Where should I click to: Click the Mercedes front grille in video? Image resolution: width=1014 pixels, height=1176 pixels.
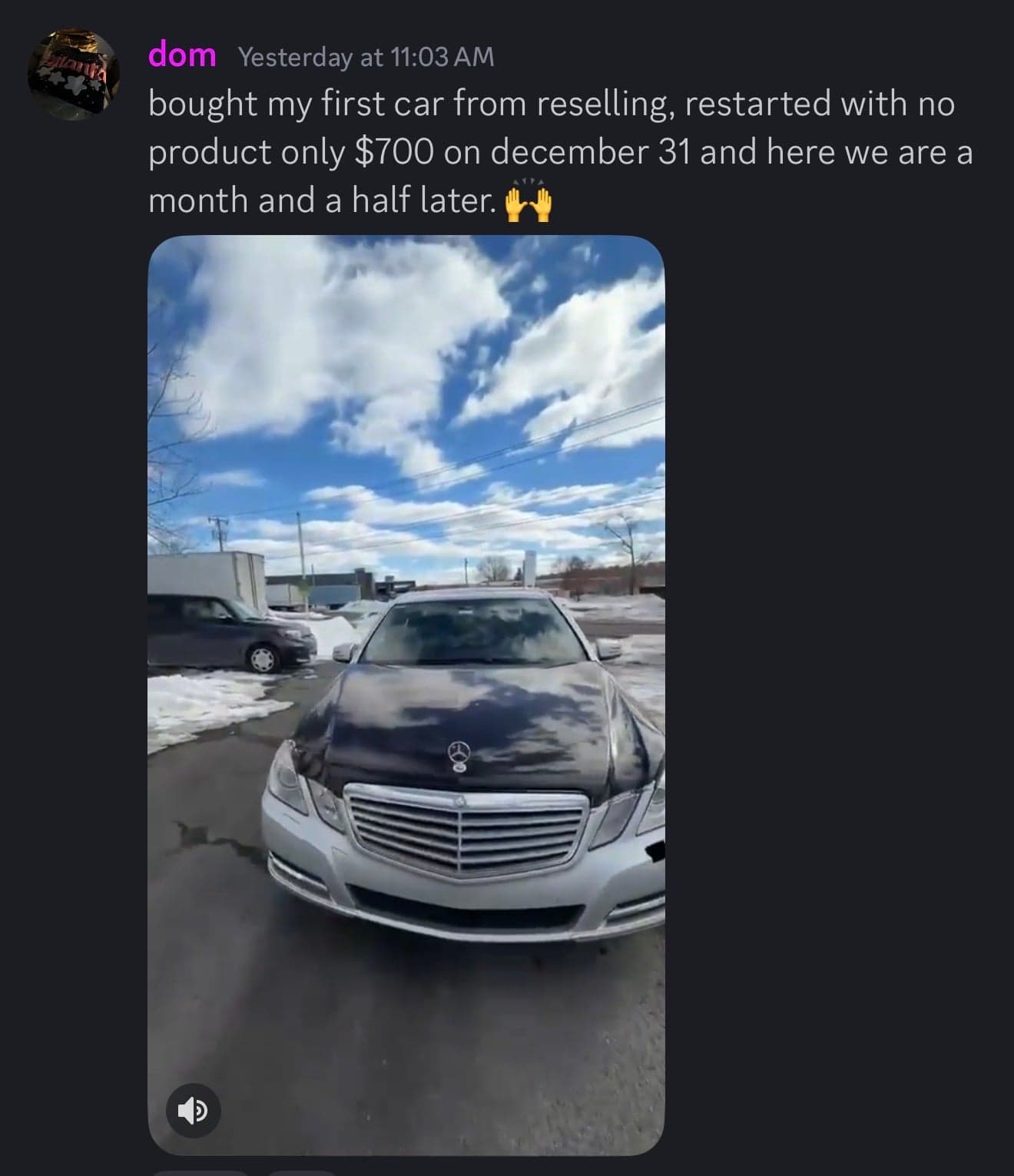pos(466,828)
